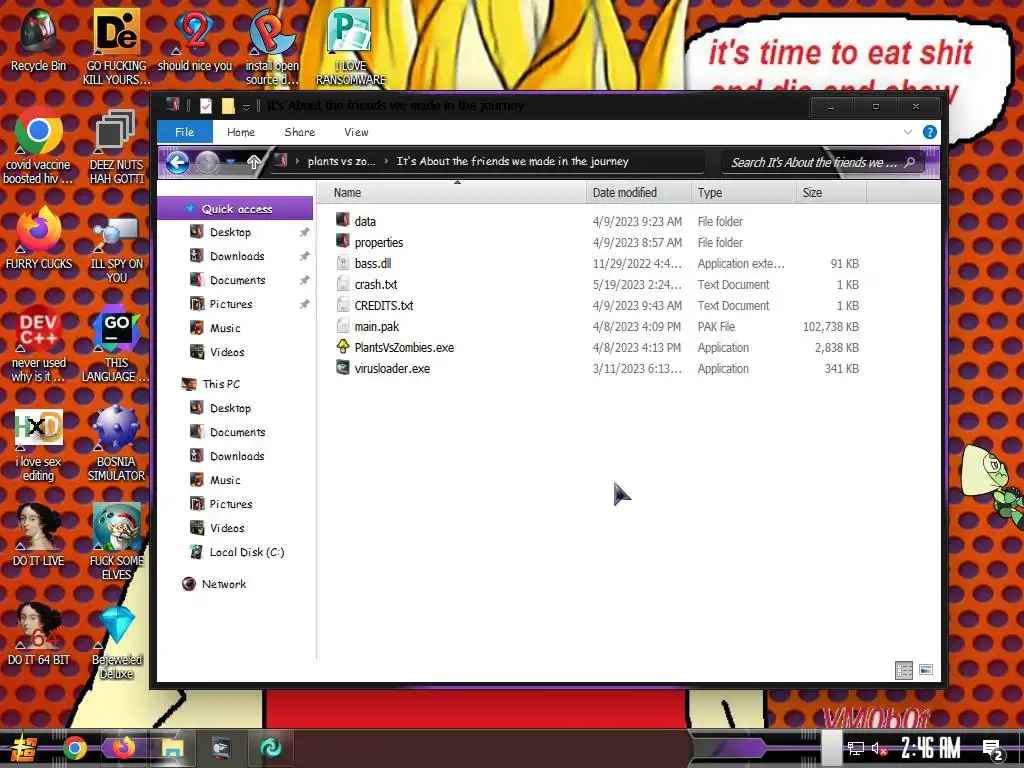Image resolution: width=1024 pixels, height=768 pixels.
Task: Open Music under This PC
Action: click(x=225, y=480)
